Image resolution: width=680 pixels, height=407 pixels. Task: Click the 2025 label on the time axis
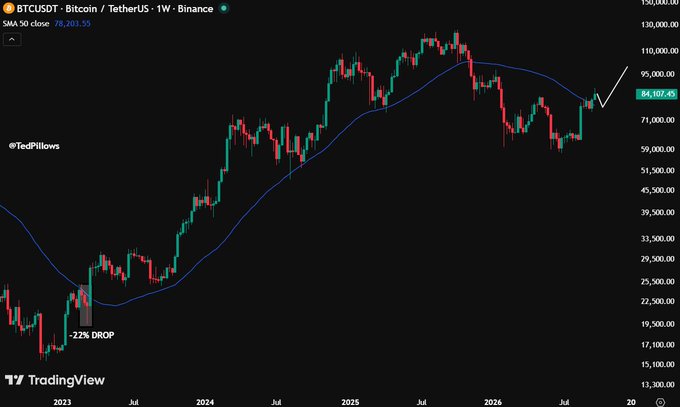(x=350, y=402)
